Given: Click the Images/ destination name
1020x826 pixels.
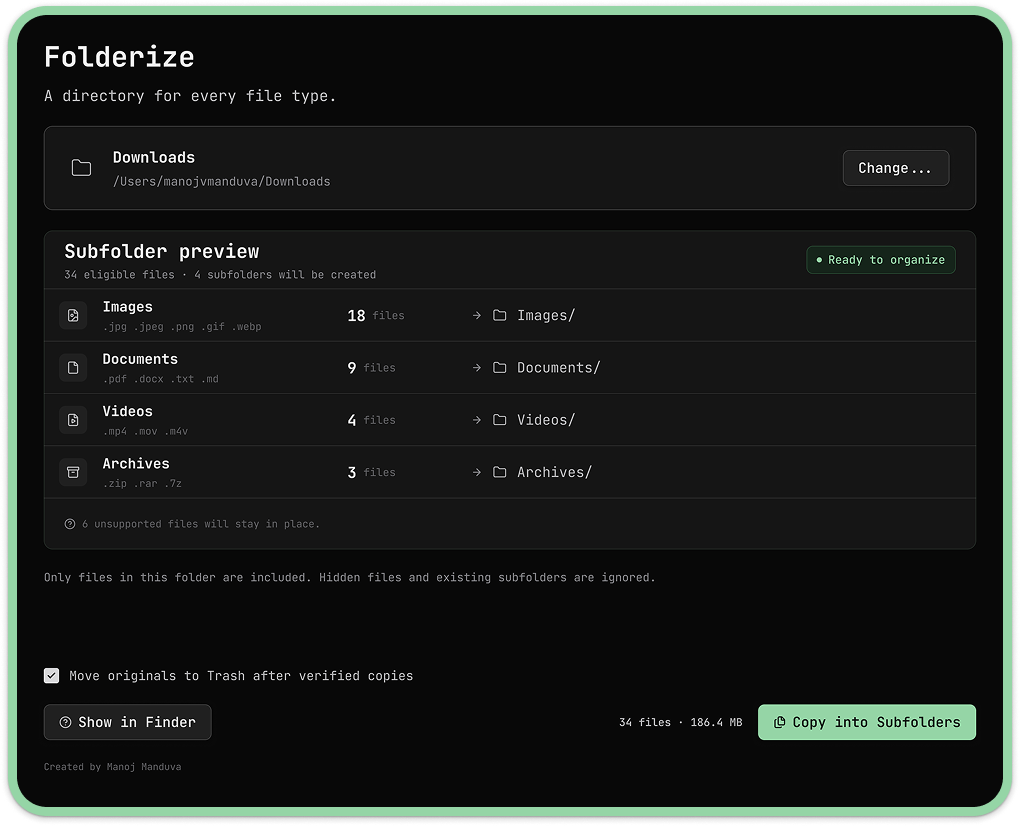Looking at the screenshot, I should point(546,315).
